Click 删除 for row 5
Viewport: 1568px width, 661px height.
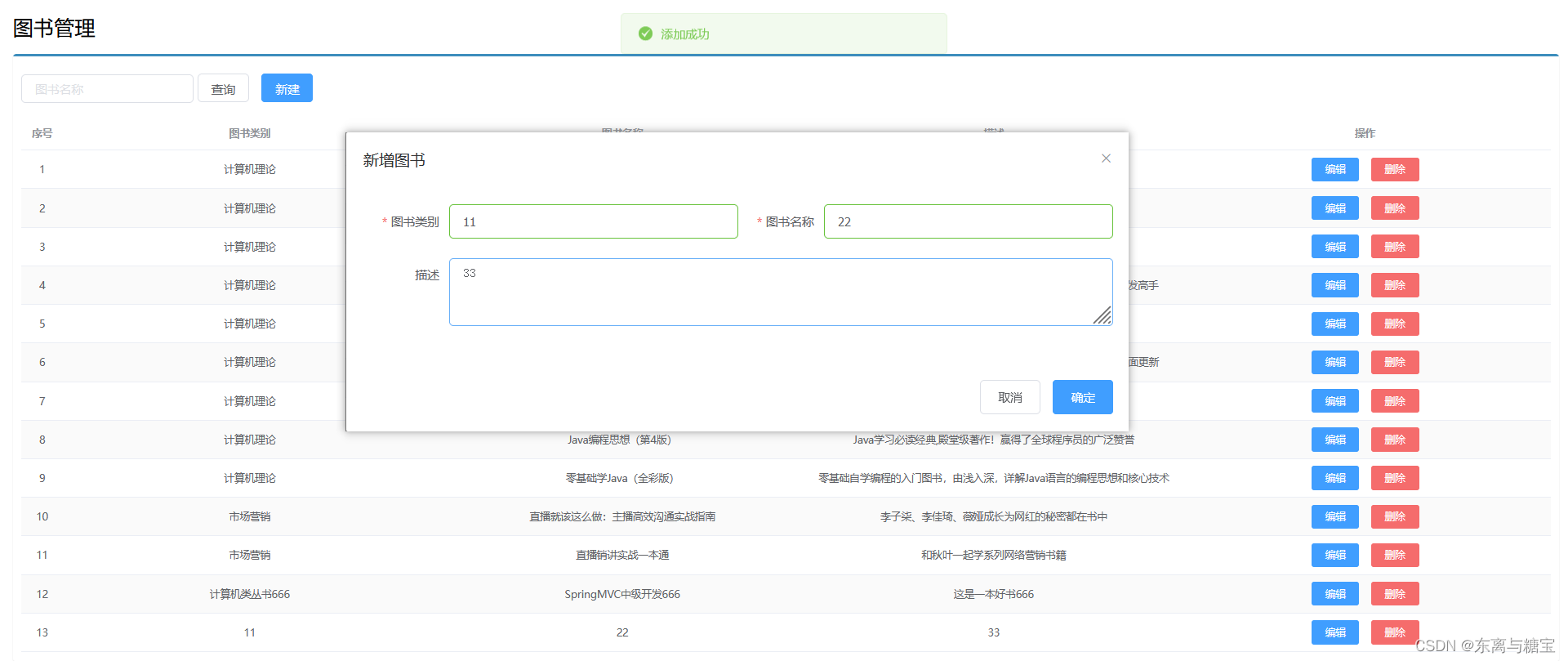pos(1395,324)
